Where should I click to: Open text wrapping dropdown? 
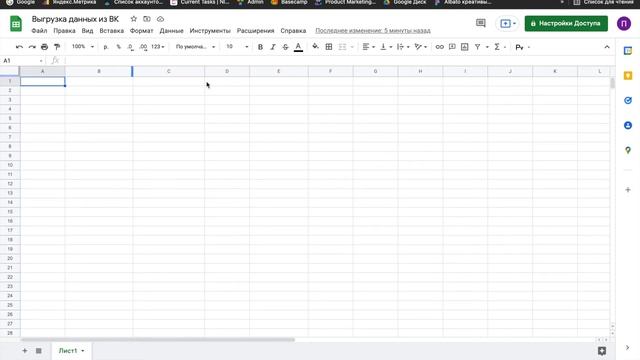coord(403,47)
